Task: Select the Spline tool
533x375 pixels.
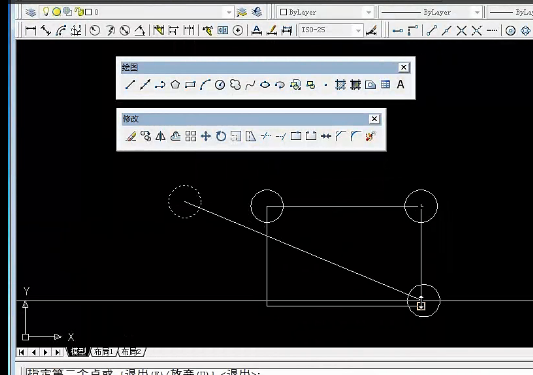Action: [x=250, y=85]
